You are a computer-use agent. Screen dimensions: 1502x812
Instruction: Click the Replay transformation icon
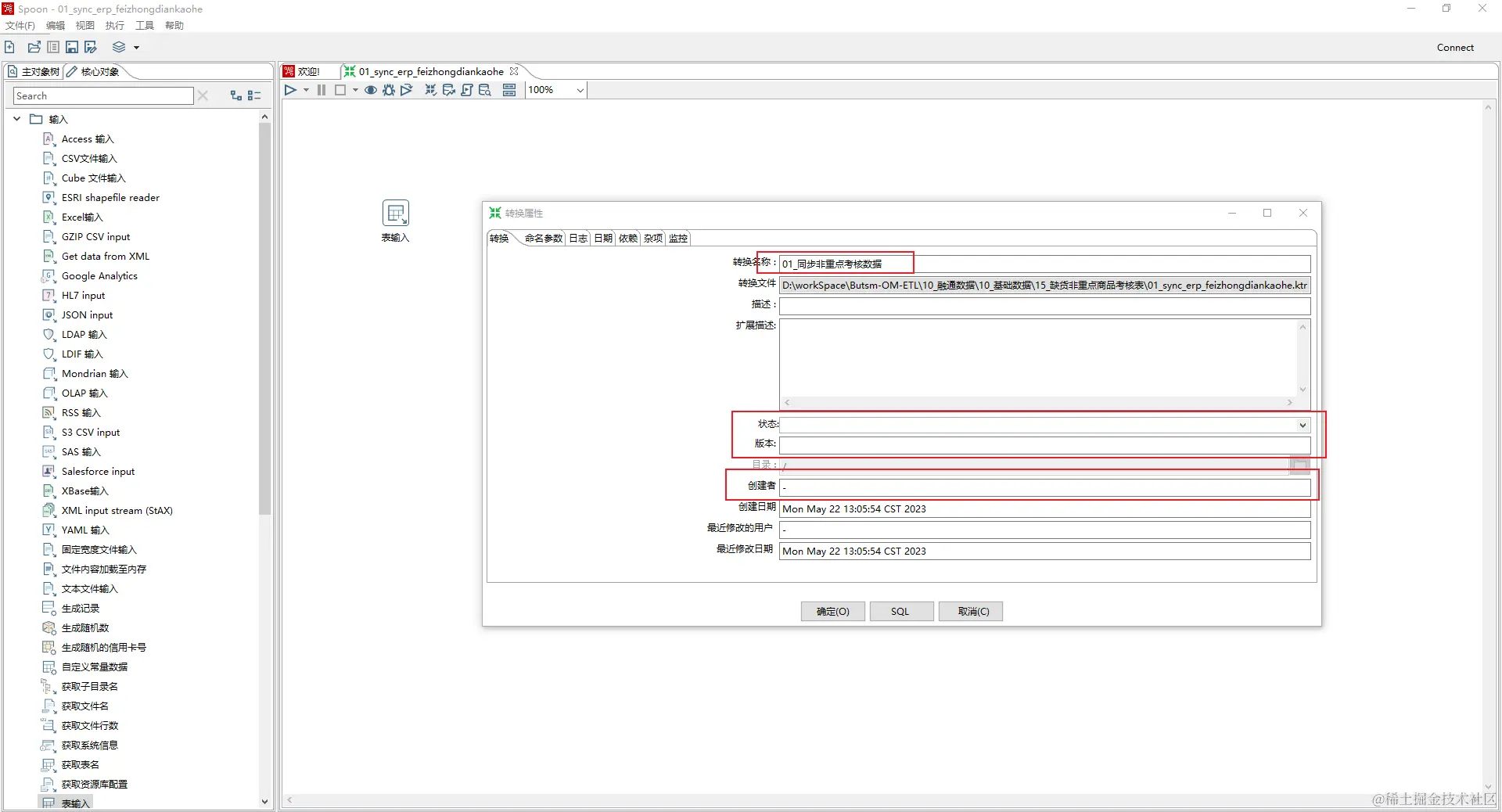407,90
